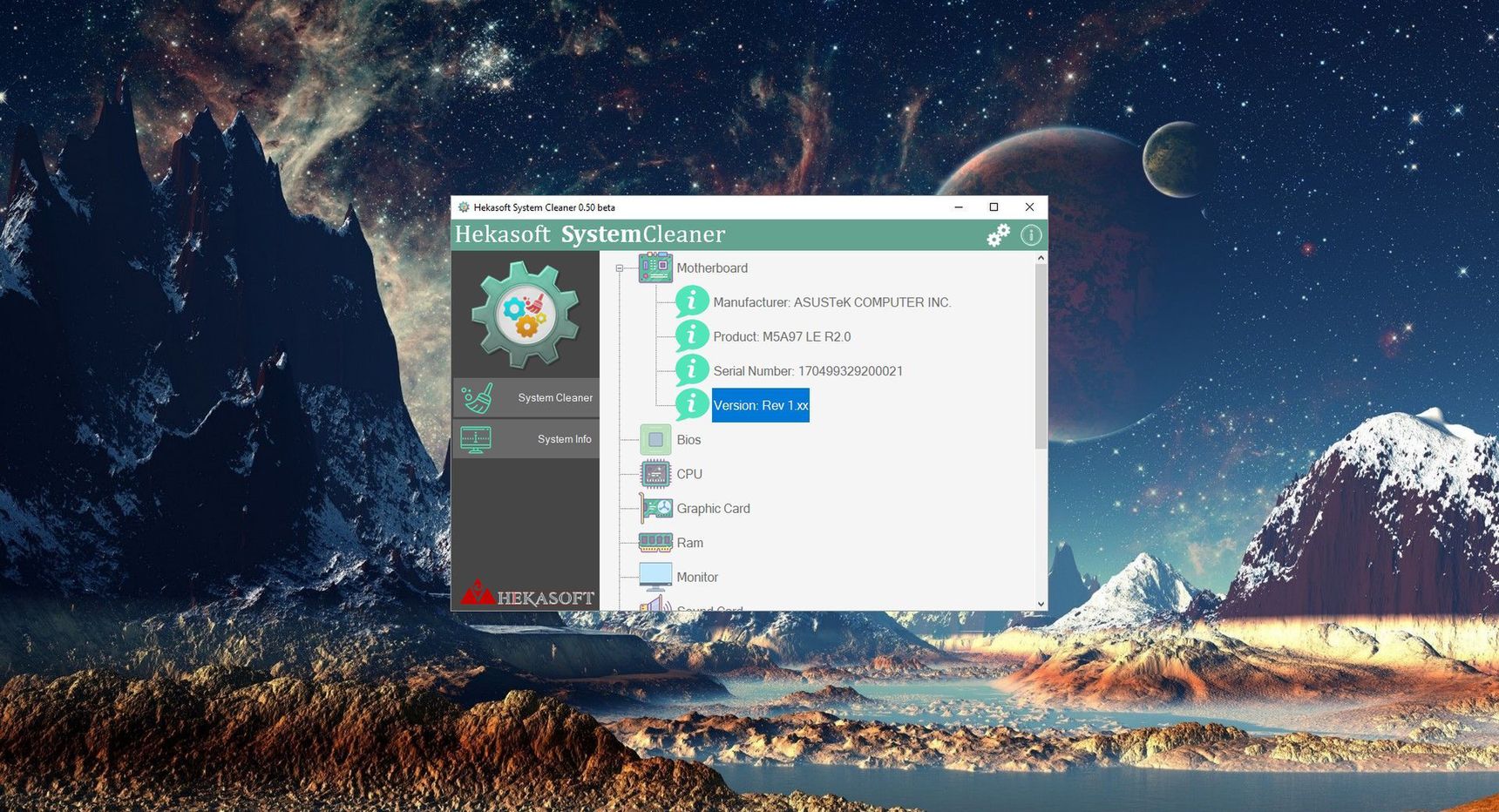Select the Ram tree item
Image resolution: width=1499 pixels, height=812 pixels.
[690, 543]
